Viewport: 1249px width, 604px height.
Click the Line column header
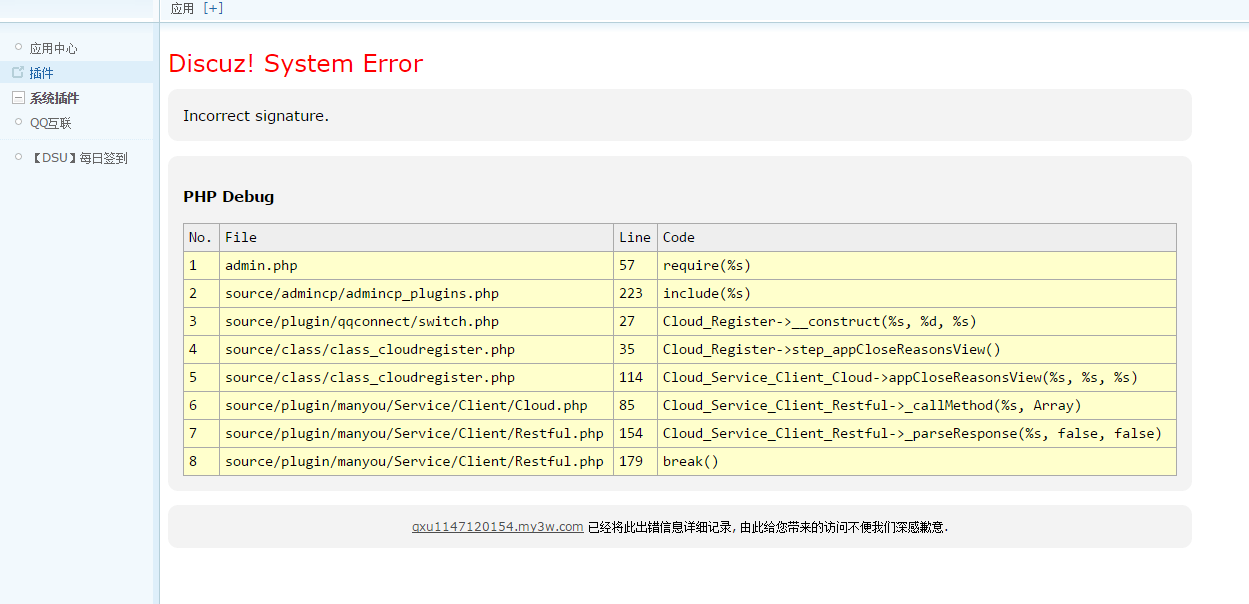coord(635,237)
